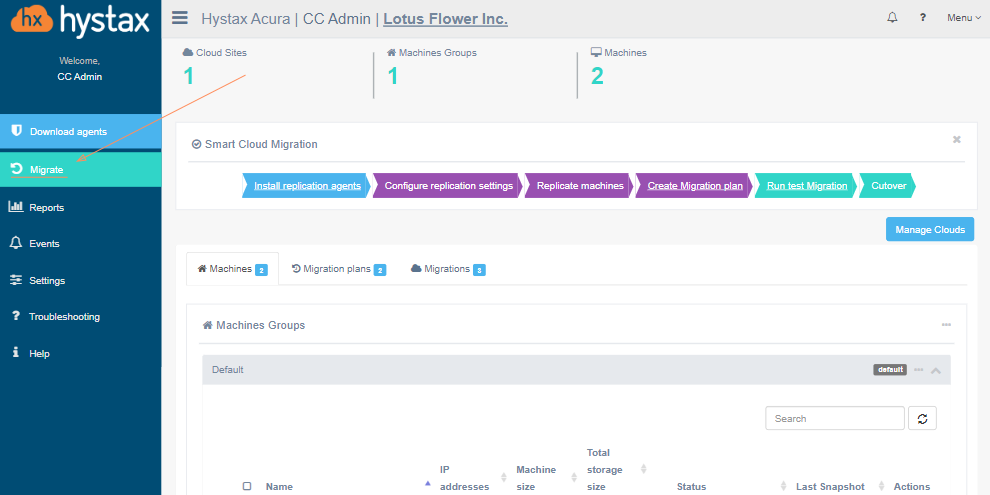Screen dimensions: 990x495
Task: Click the hamburger menu icon
Action: pos(180,17)
